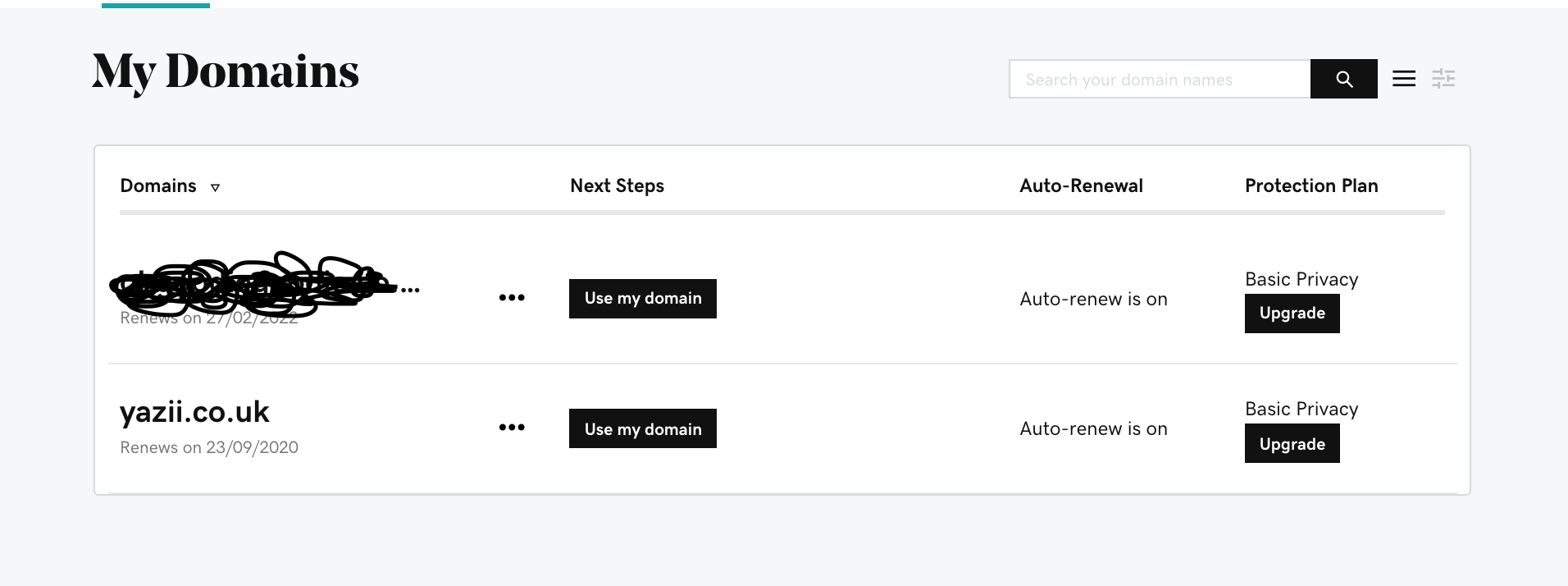Click 'Renews on 23/09/2020' text
The height and width of the screenshot is (586, 1568).
point(209,447)
